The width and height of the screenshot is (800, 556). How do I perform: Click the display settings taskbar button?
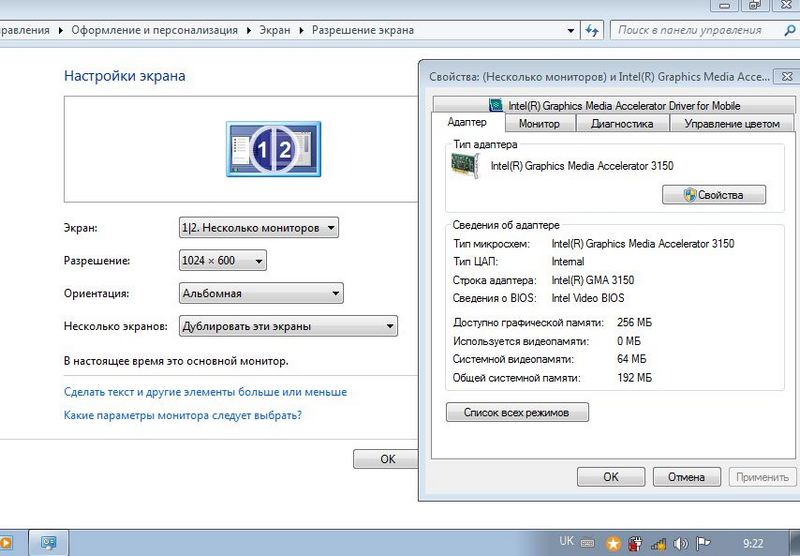coord(48,543)
